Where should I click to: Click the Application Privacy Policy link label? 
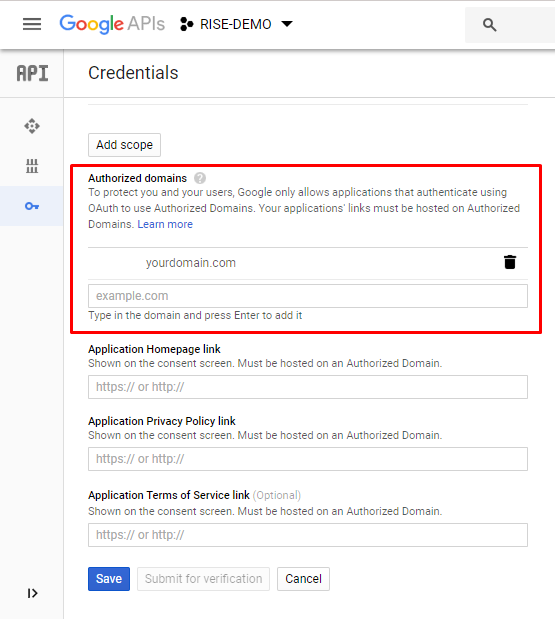162,421
